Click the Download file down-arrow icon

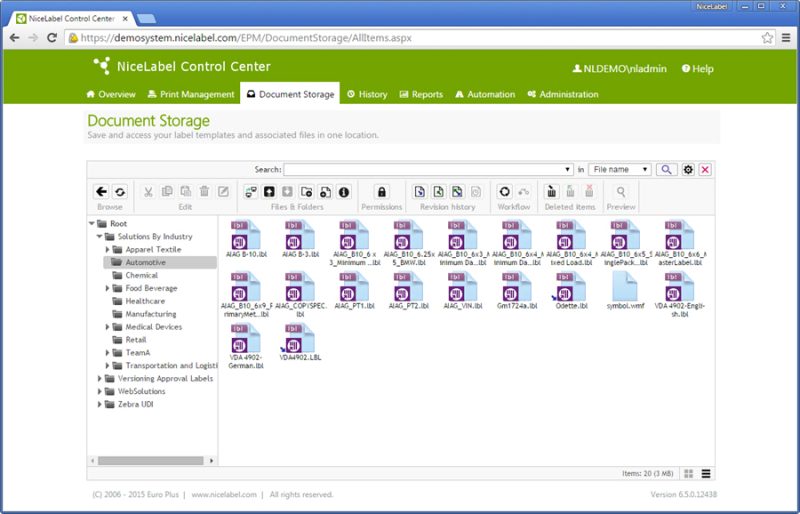288,192
